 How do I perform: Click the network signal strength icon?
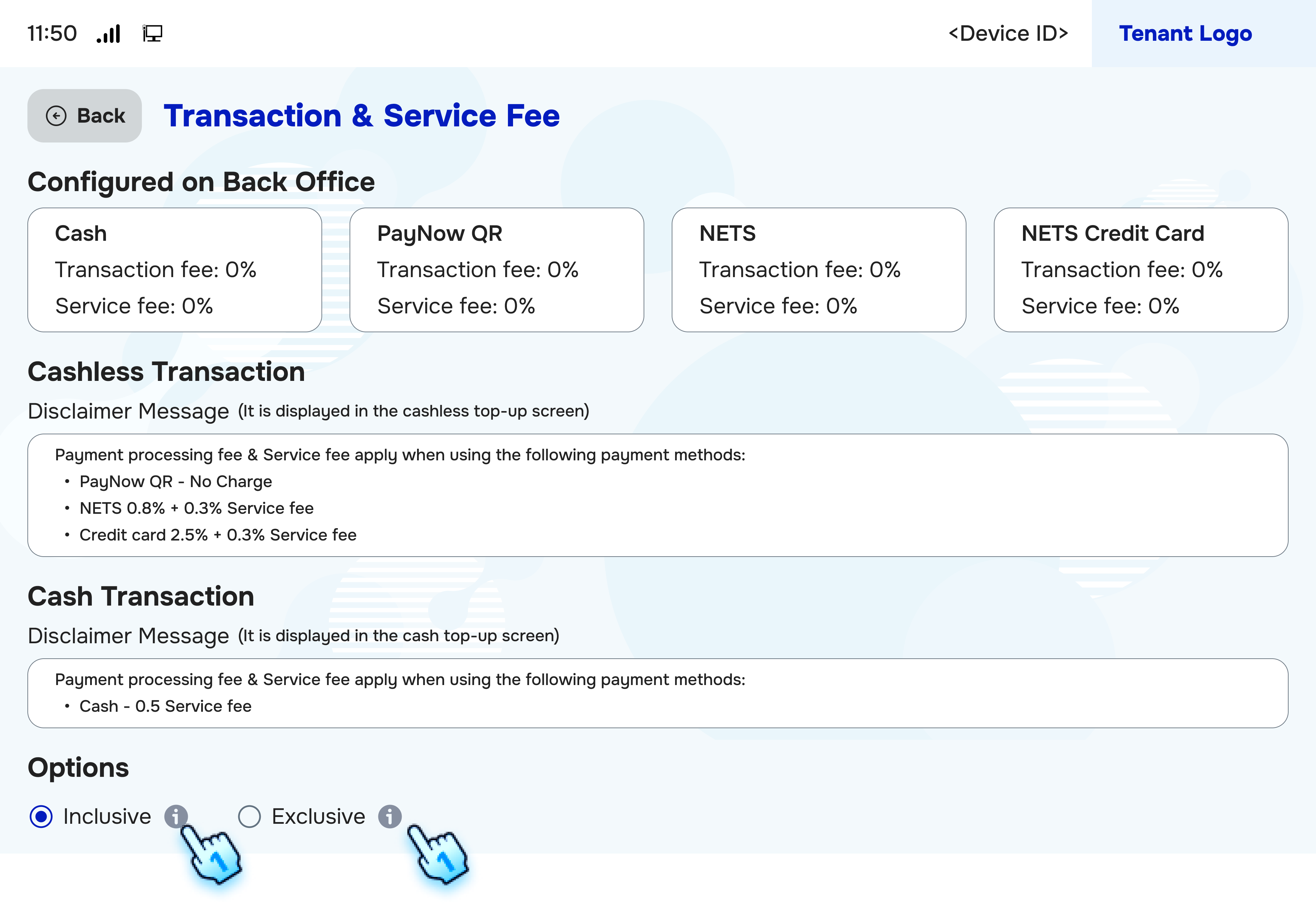pos(109,33)
